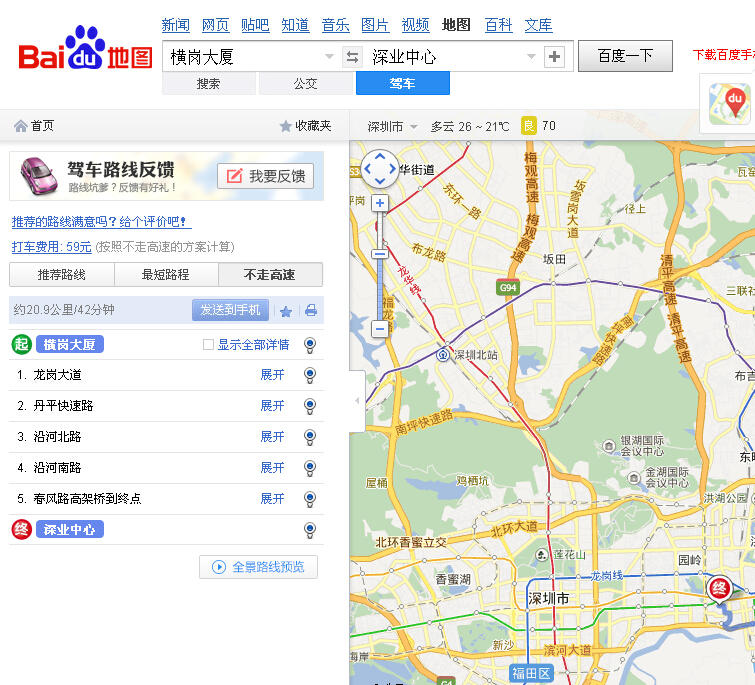Open origin 横岗大厦 suggestions dropdown
Viewport: 755px width, 685px height.
coord(329,57)
